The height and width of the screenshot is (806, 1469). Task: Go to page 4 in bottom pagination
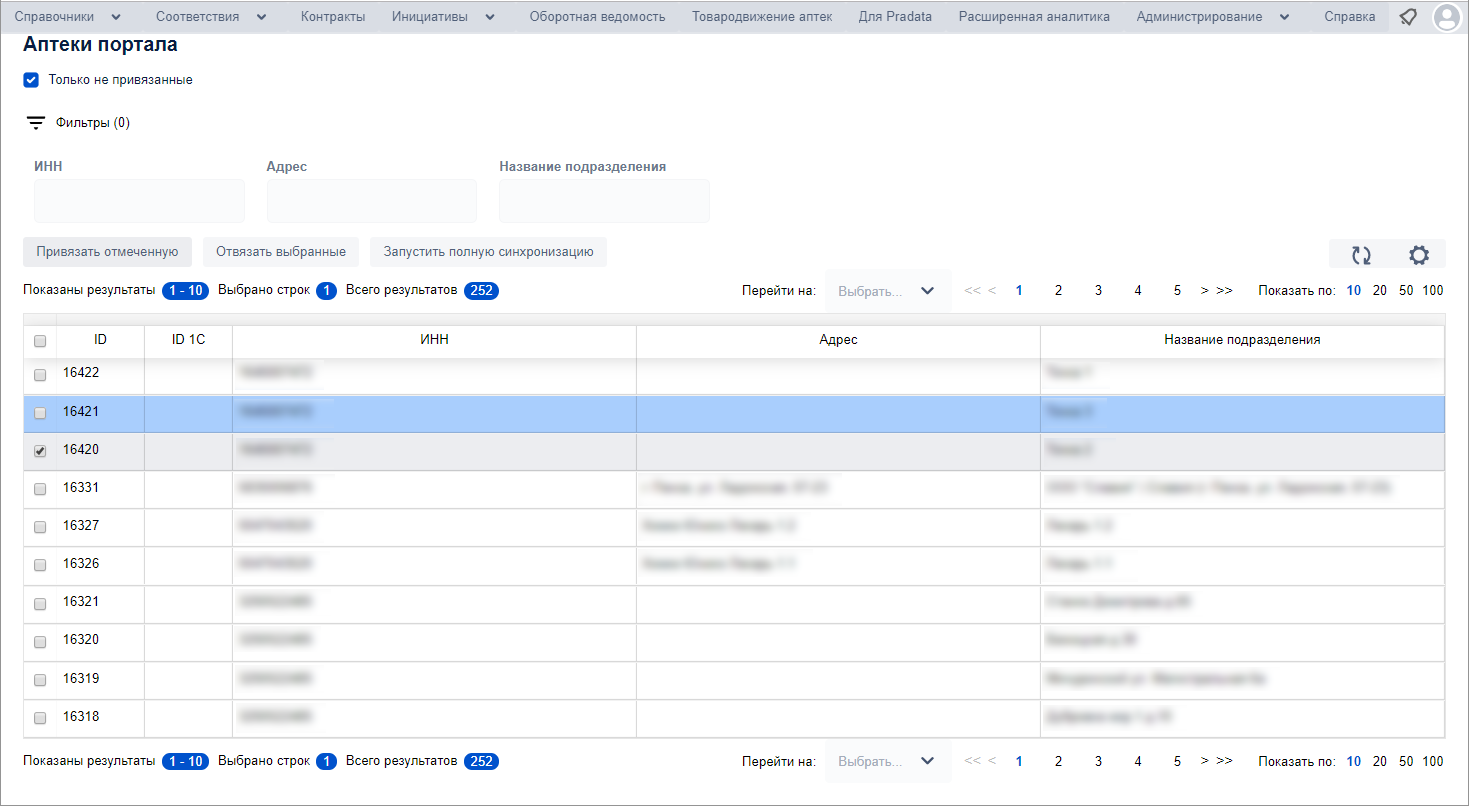[x=1138, y=761]
